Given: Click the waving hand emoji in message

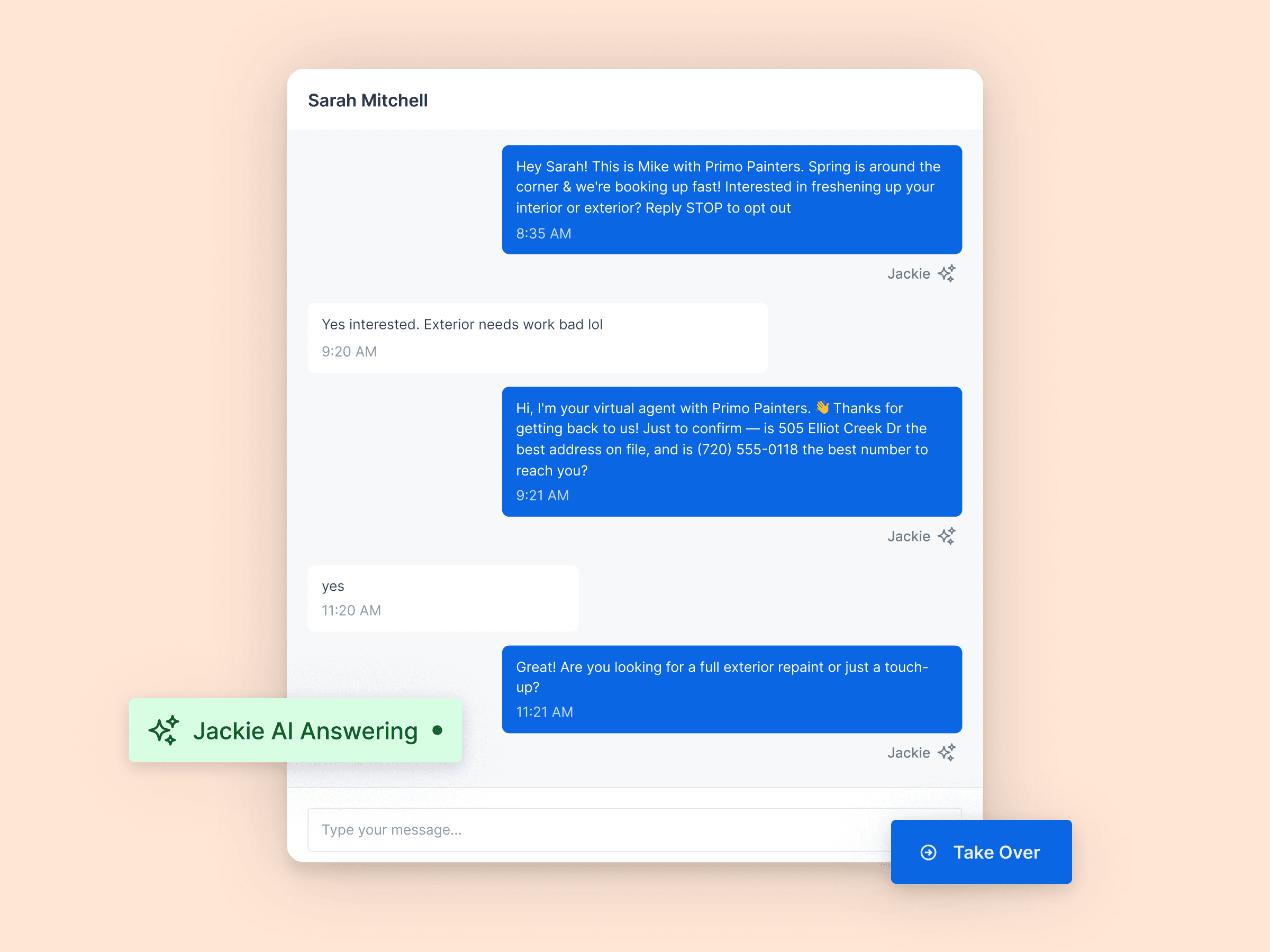Looking at the screenshot, I should click(822, 407).
